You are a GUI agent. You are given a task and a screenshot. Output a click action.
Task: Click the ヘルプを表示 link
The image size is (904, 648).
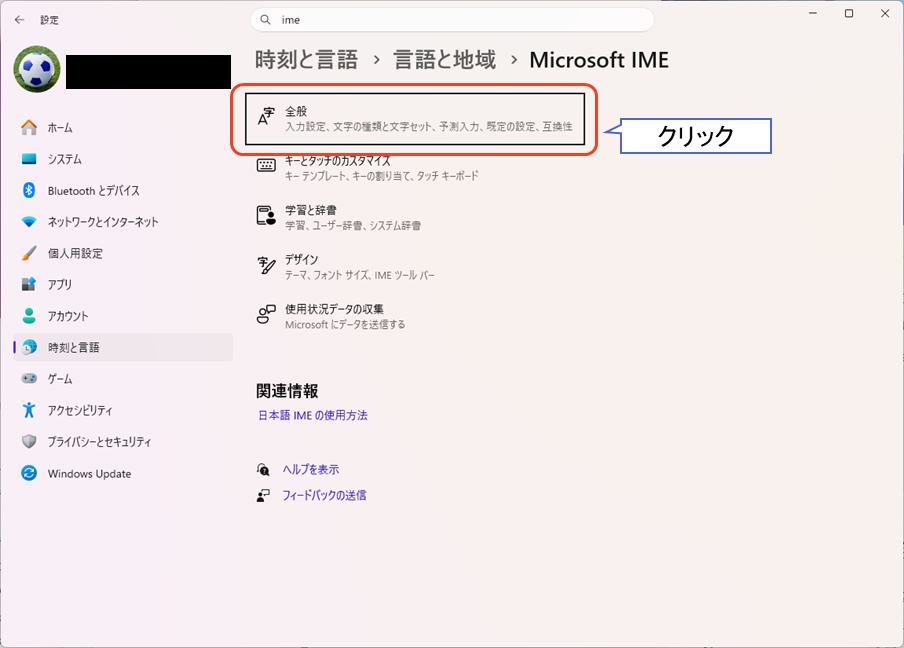[311, 470]
